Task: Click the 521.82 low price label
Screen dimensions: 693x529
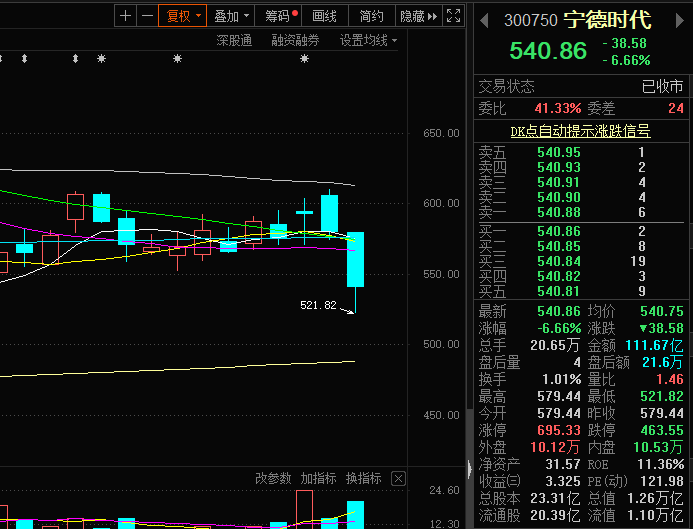Action: [318, 305]
